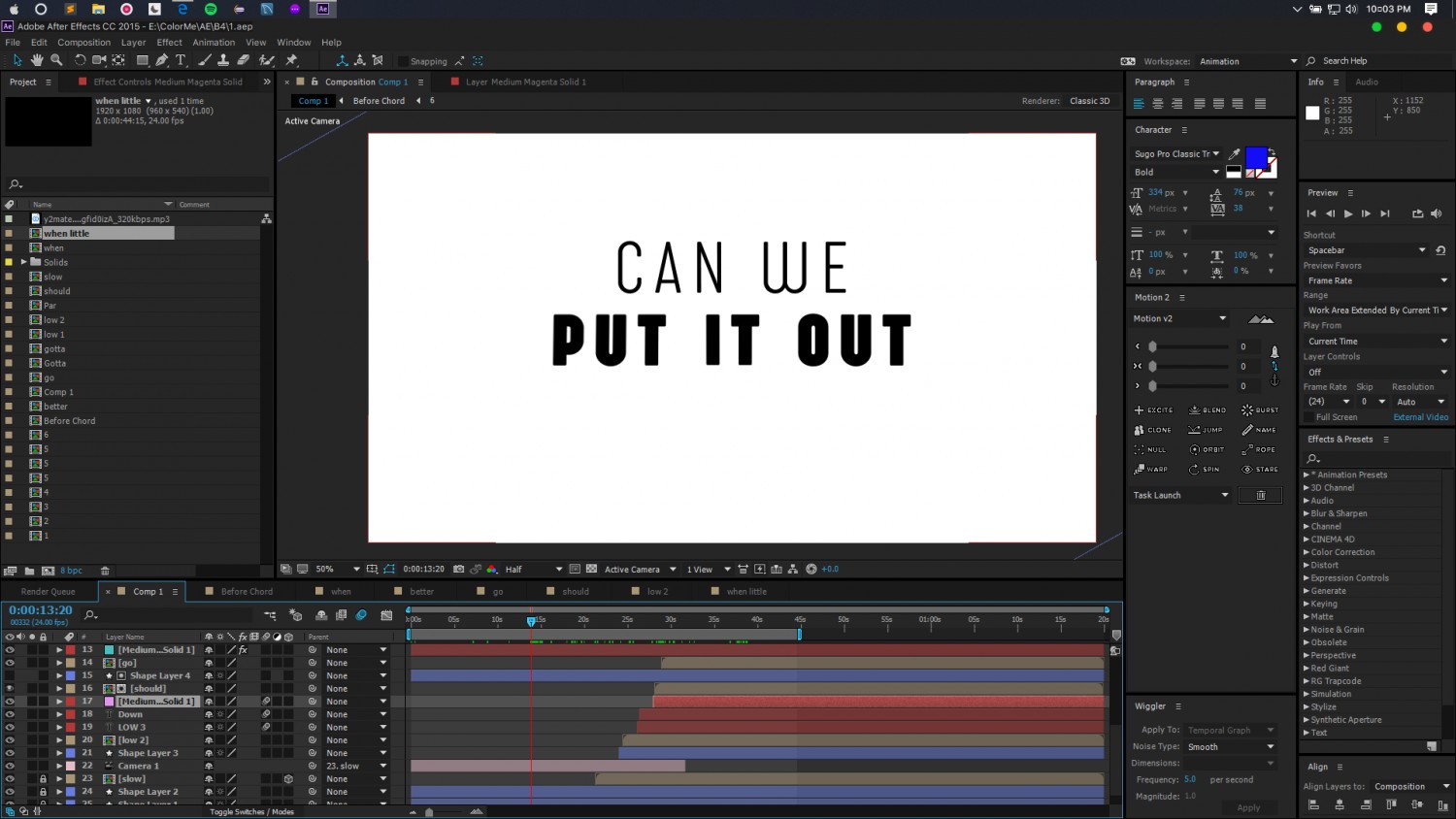Click center text alignment in Paragraph
This screenshot has width=1456, height=819.
point(1158,104)
